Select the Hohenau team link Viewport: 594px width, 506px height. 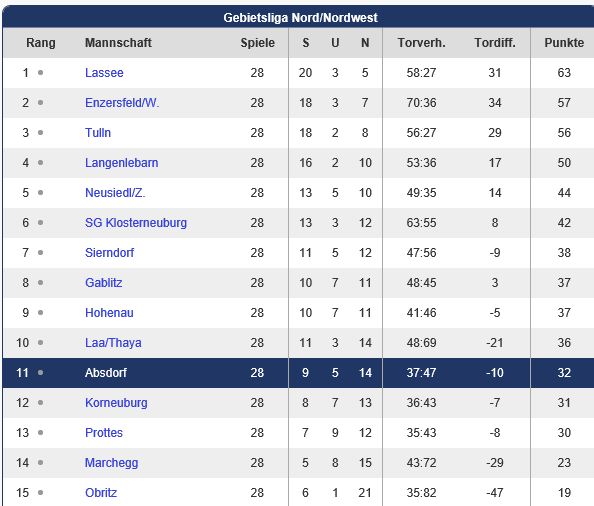pos(109,313)
